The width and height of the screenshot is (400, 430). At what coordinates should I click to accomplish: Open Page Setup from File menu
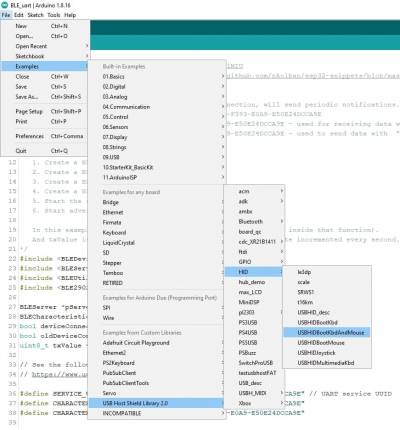pos(45,111)
